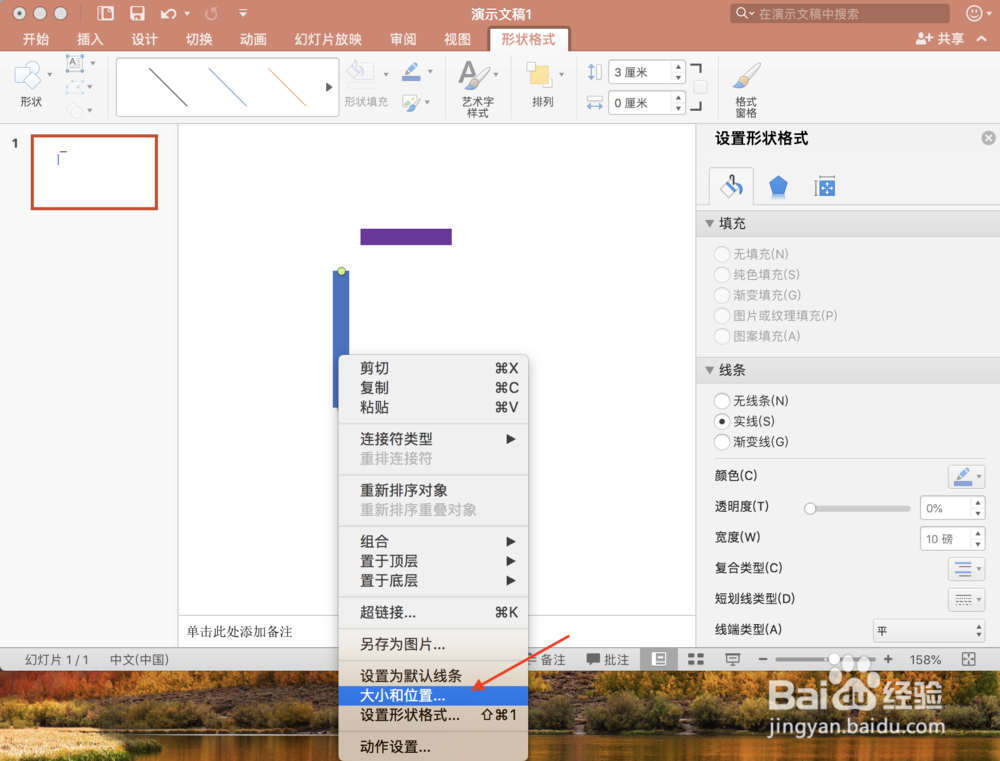This screenshot has height=761, width=1000.
Task: Start Slide Show view icon in status bar
Action: [732, 659]
